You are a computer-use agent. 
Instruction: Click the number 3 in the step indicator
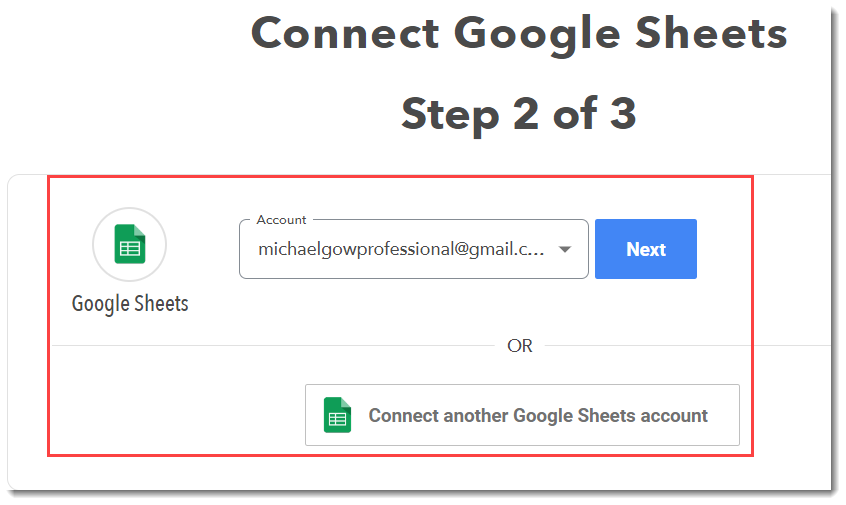point(622,114)
